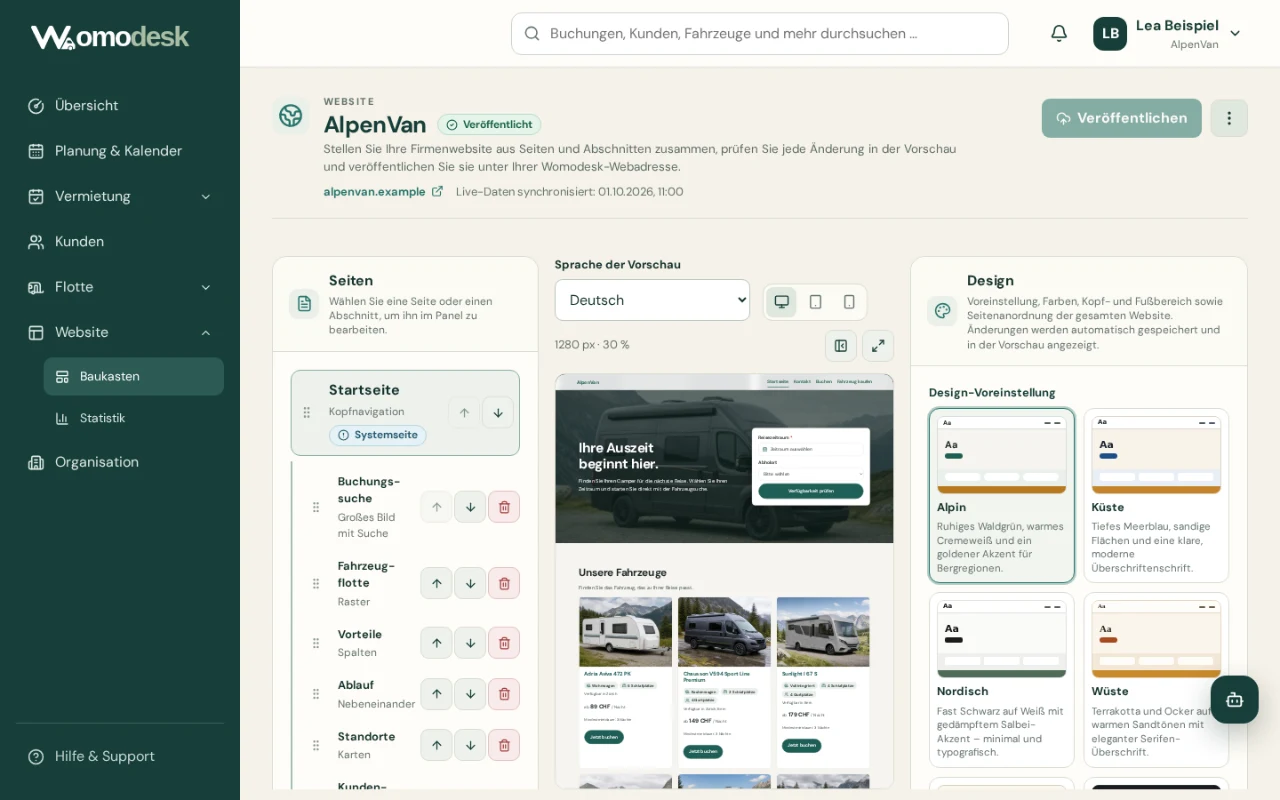The width and height of the screenshot is (1280, 800).
Task: Go to Organisation
Action: (x=120, y=462)
